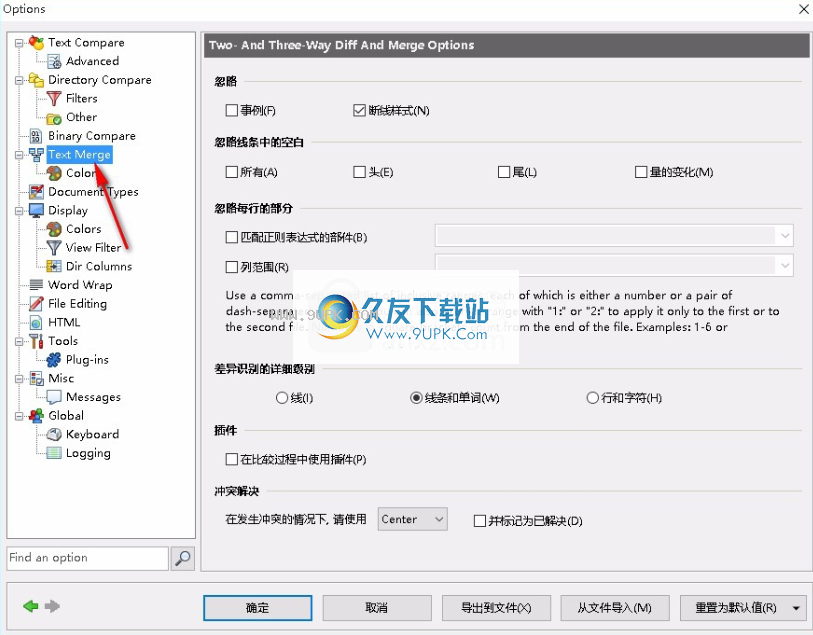Click the Text Compare apple icon
Image resolution: width=813 pixels, height=635 pixels.
pos(36,43)
